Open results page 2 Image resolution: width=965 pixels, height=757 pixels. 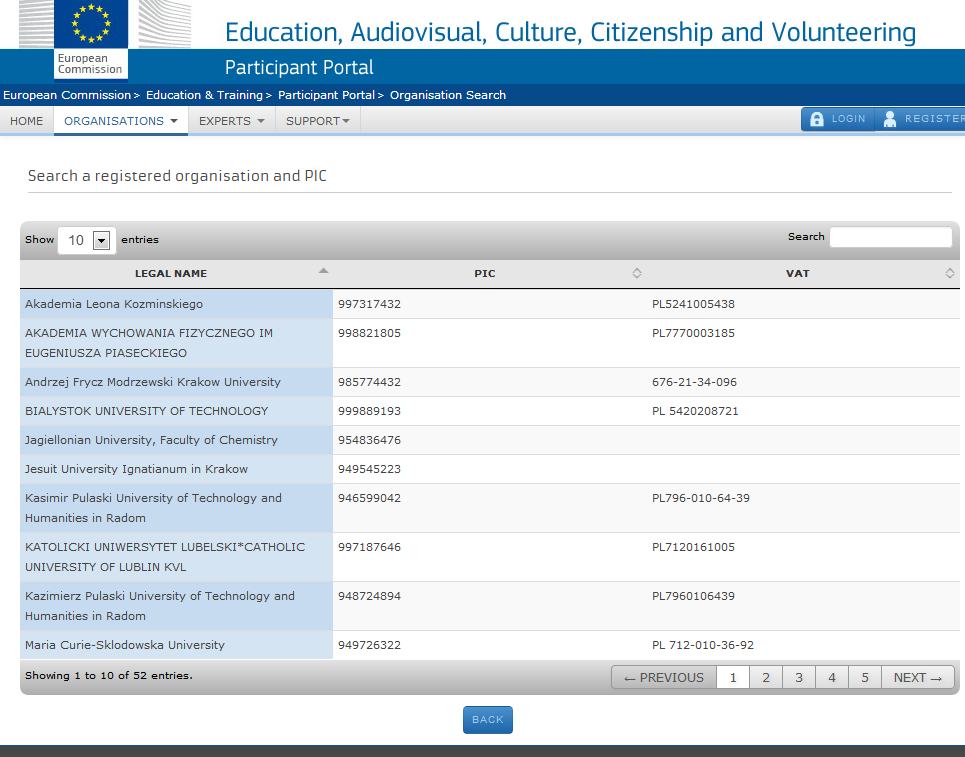point(766,678)
